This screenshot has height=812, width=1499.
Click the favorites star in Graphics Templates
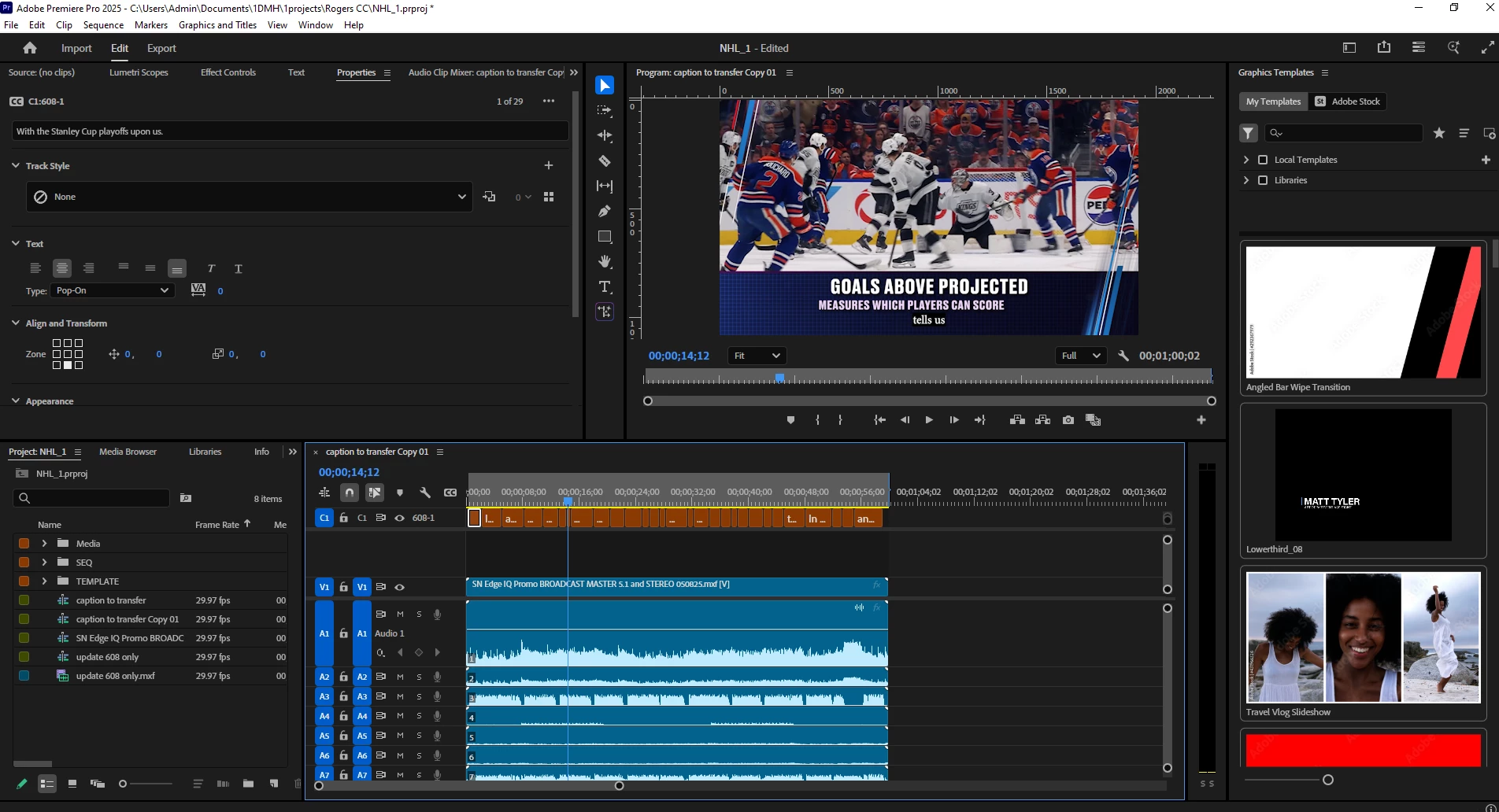click(x=1439, y=133)
